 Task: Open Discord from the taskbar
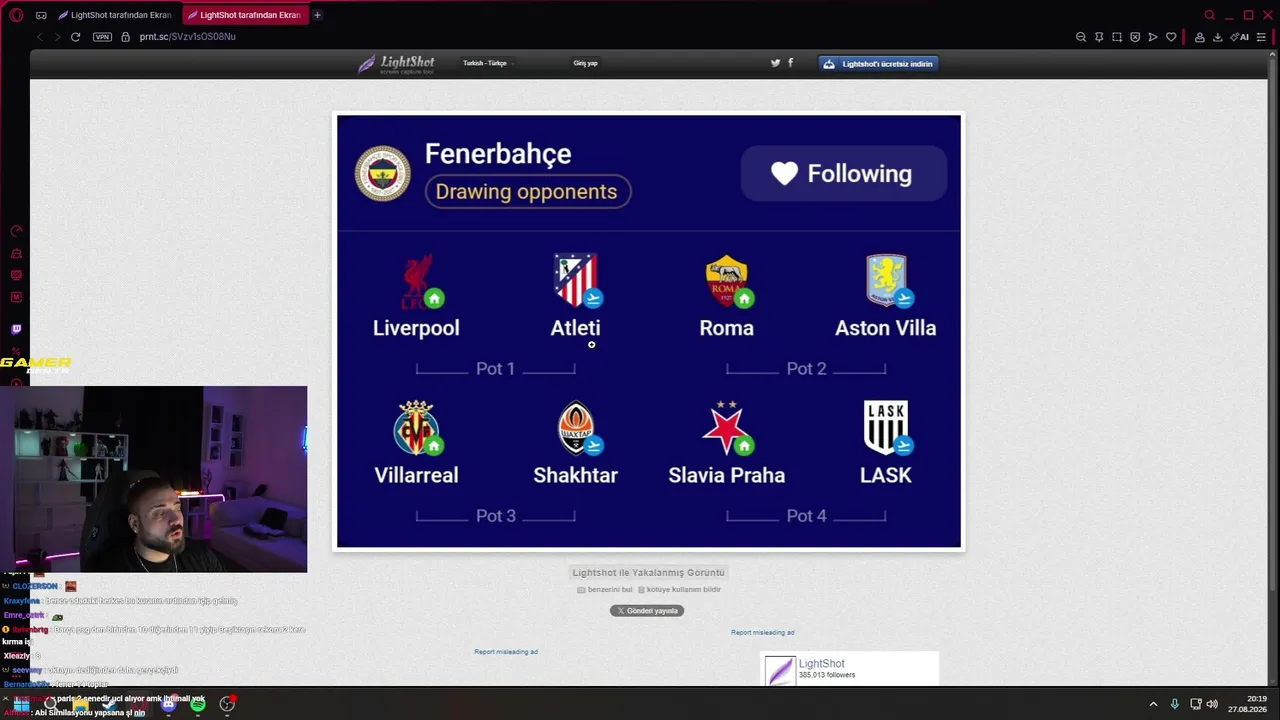(x=168, y=704)
